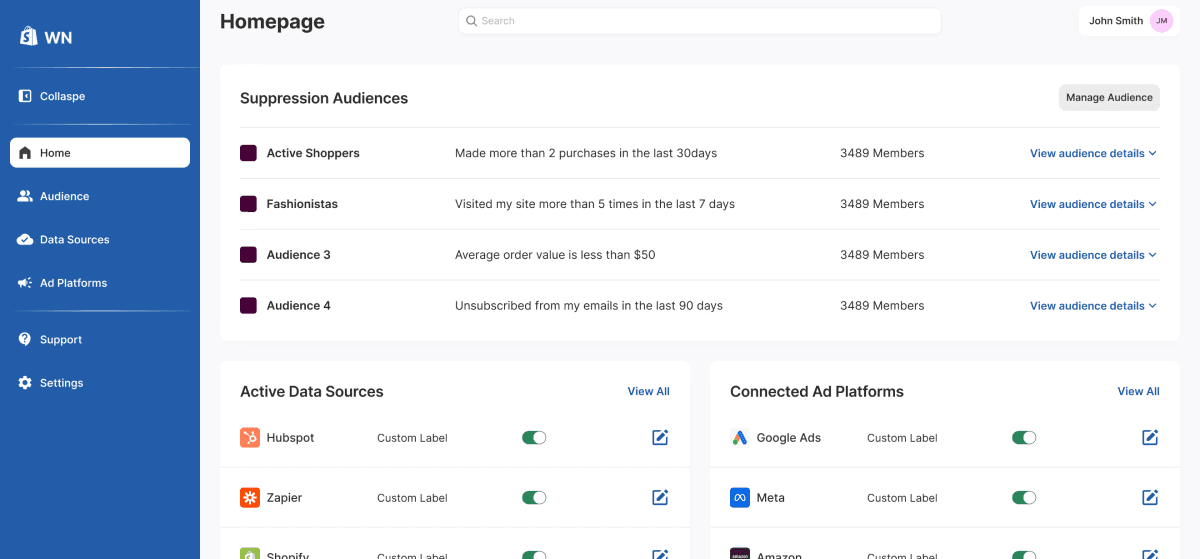This screenshot has width=1200, height=559.
Task: Click Meta Custom Label text
Action: (902, 498)
